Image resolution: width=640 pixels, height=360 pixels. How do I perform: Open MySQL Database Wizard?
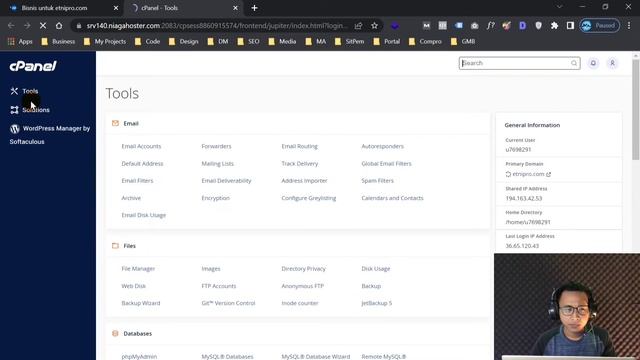point(316,356)
